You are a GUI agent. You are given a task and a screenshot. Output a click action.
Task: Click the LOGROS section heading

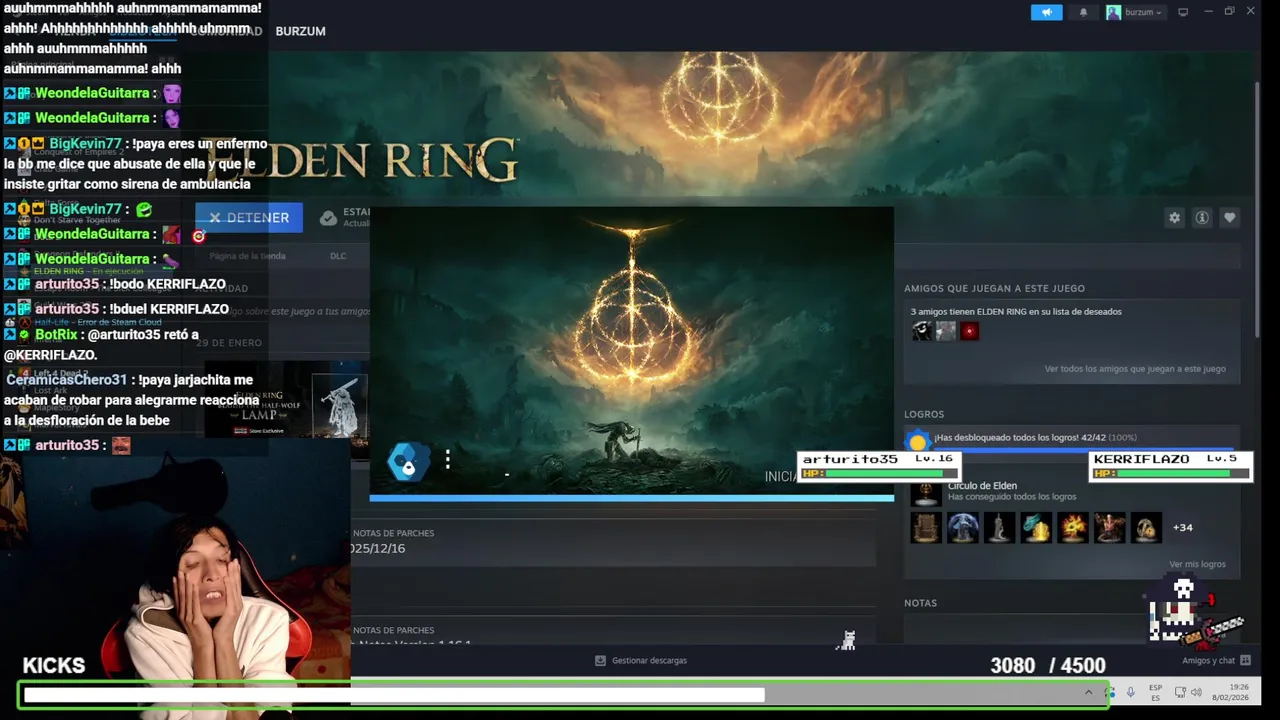coord(924,414)
